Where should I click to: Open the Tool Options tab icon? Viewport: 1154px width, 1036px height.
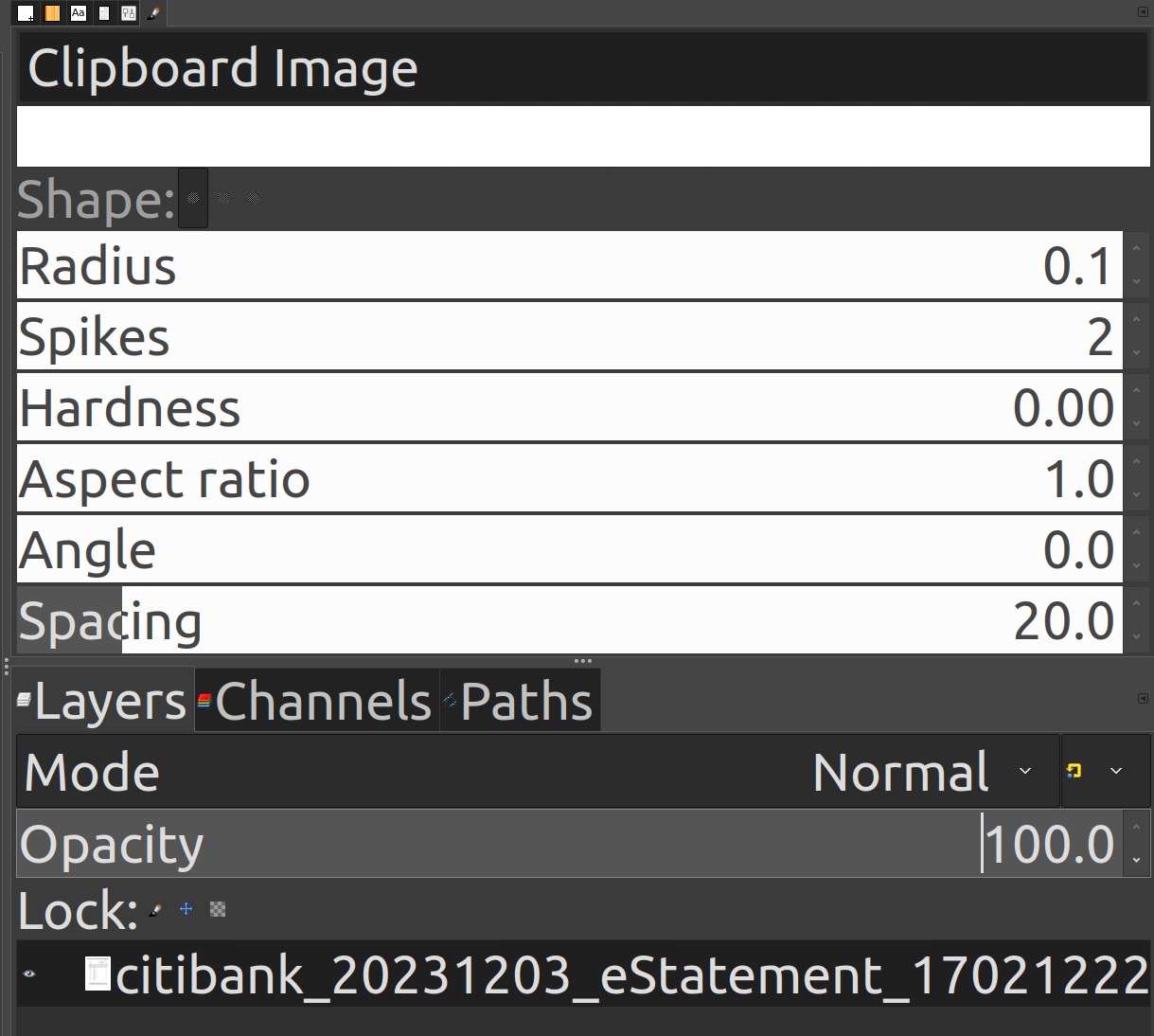129,13
